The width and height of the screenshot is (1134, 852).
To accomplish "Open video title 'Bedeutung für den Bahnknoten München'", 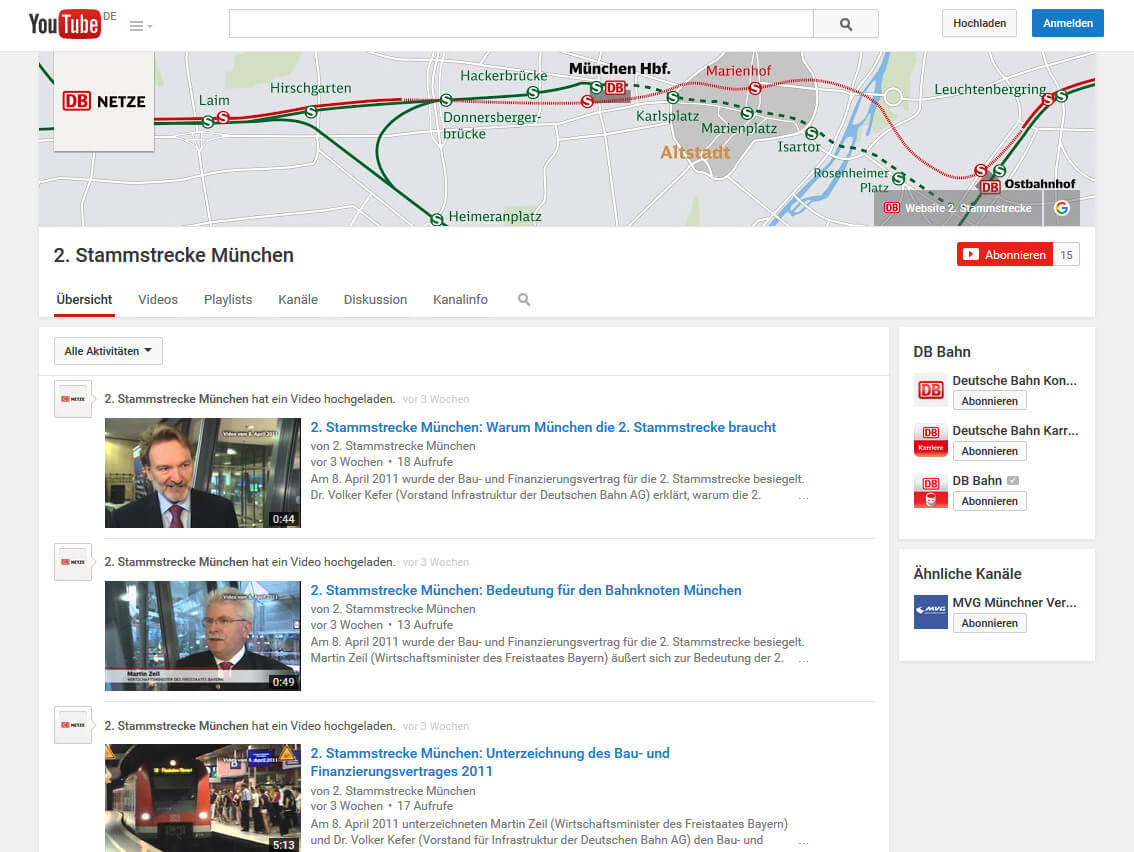I will (x=526, y=590).
